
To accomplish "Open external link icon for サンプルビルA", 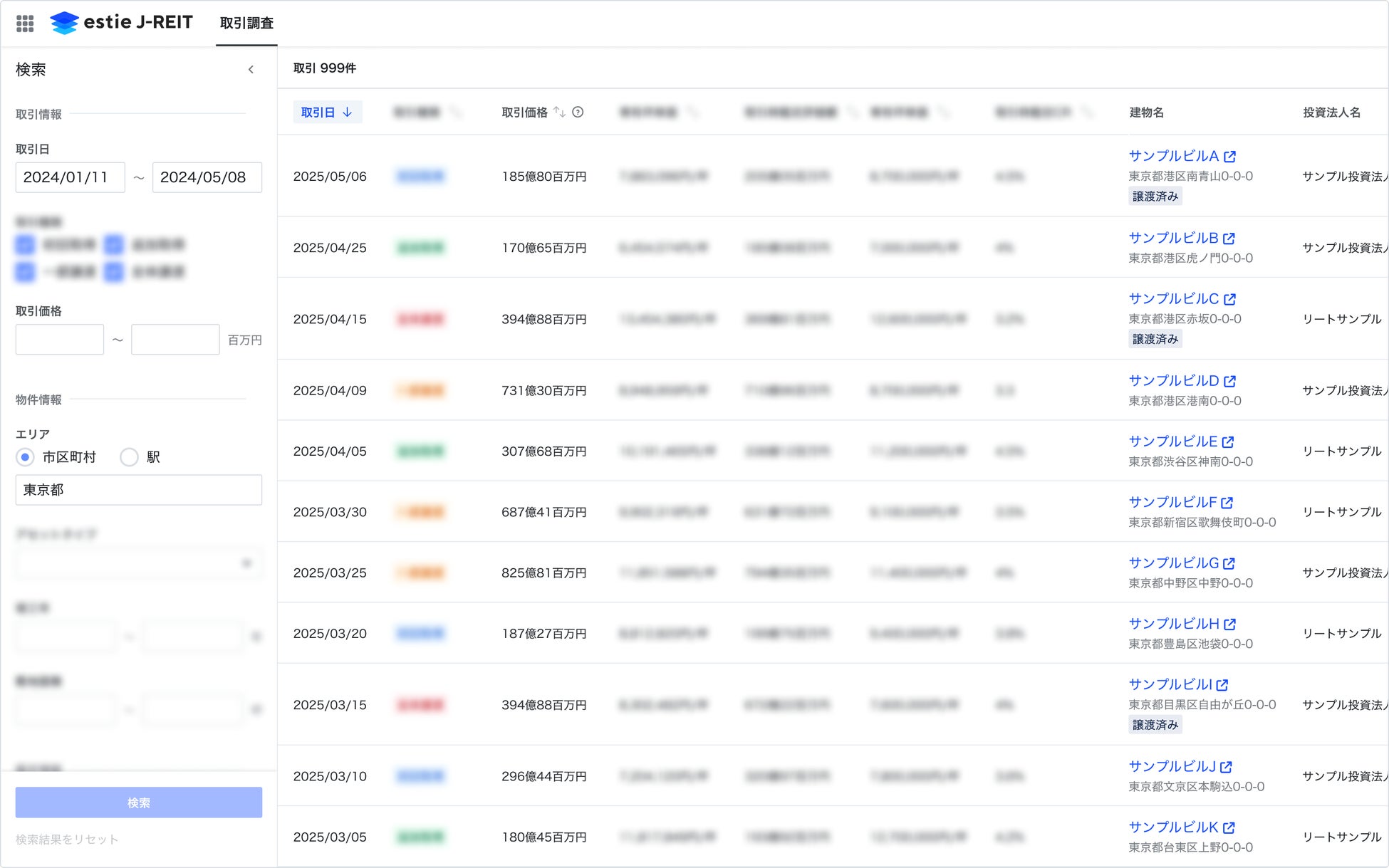I will (x=1229, y=157).
